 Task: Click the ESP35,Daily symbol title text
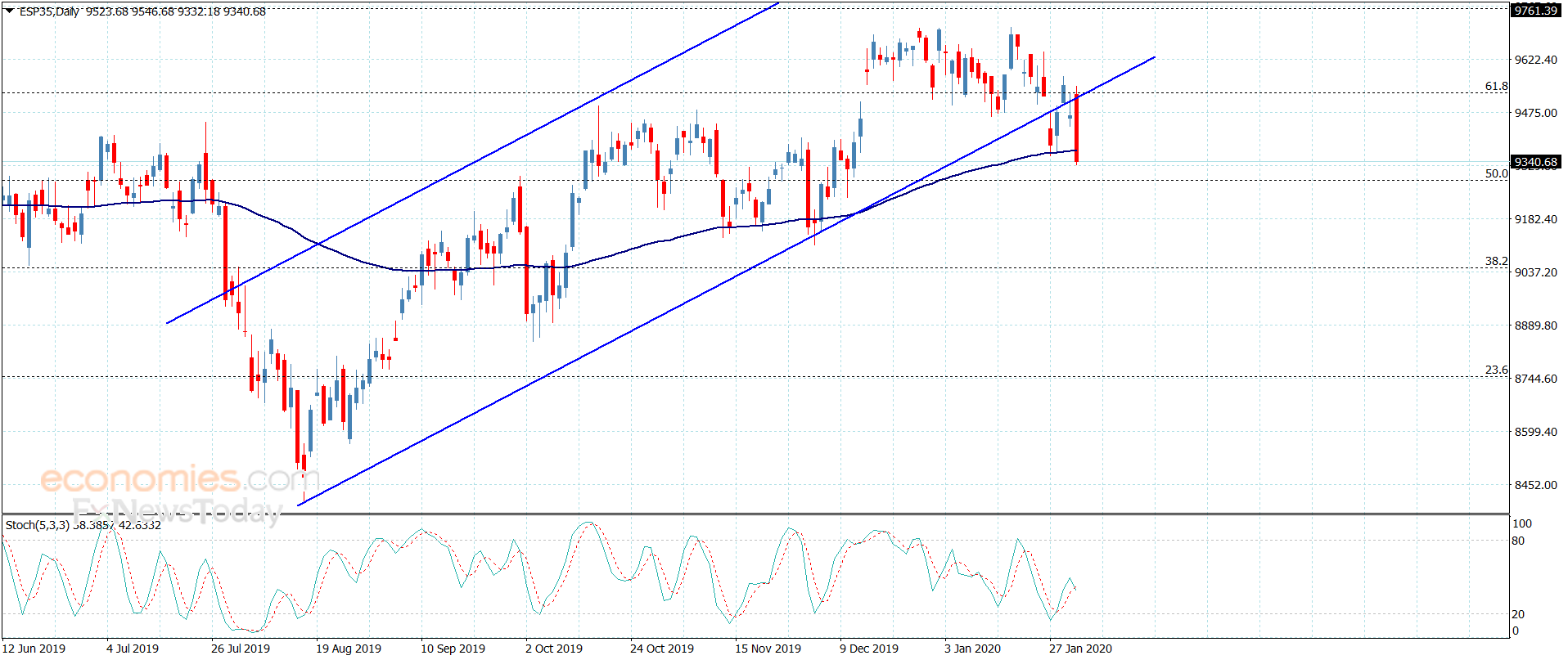point(49,11)
